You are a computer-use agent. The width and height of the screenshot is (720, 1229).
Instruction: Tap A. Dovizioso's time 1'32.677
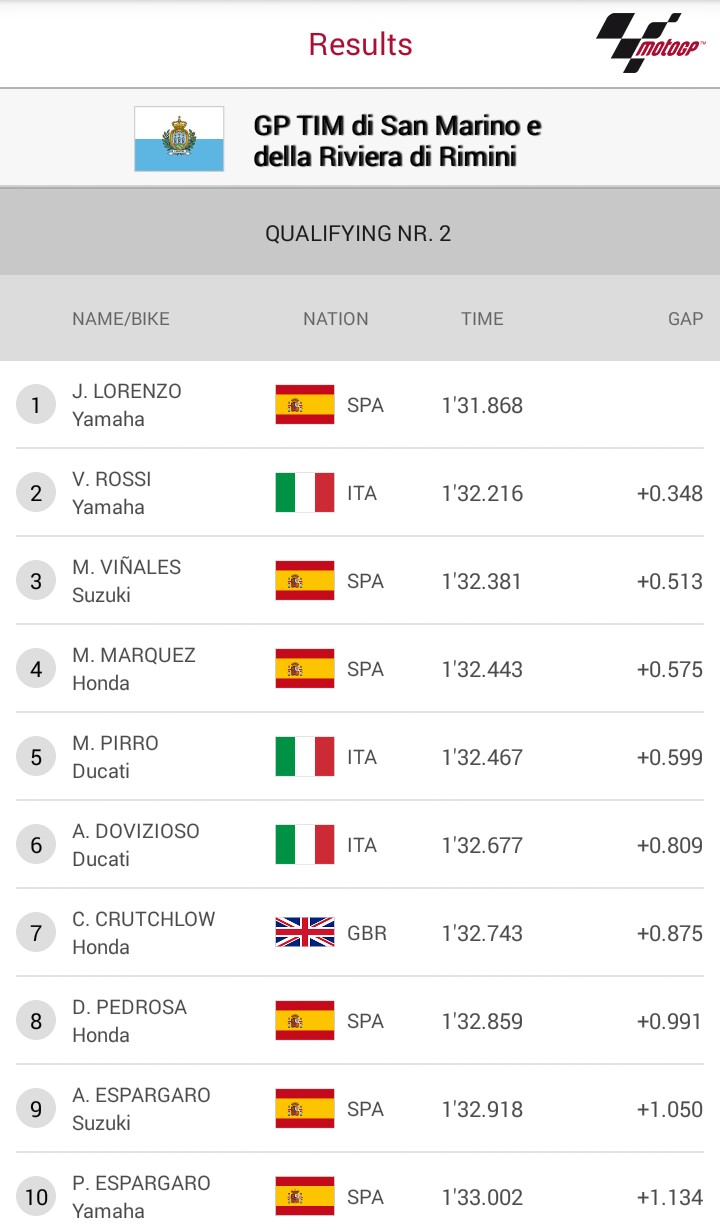482,845
